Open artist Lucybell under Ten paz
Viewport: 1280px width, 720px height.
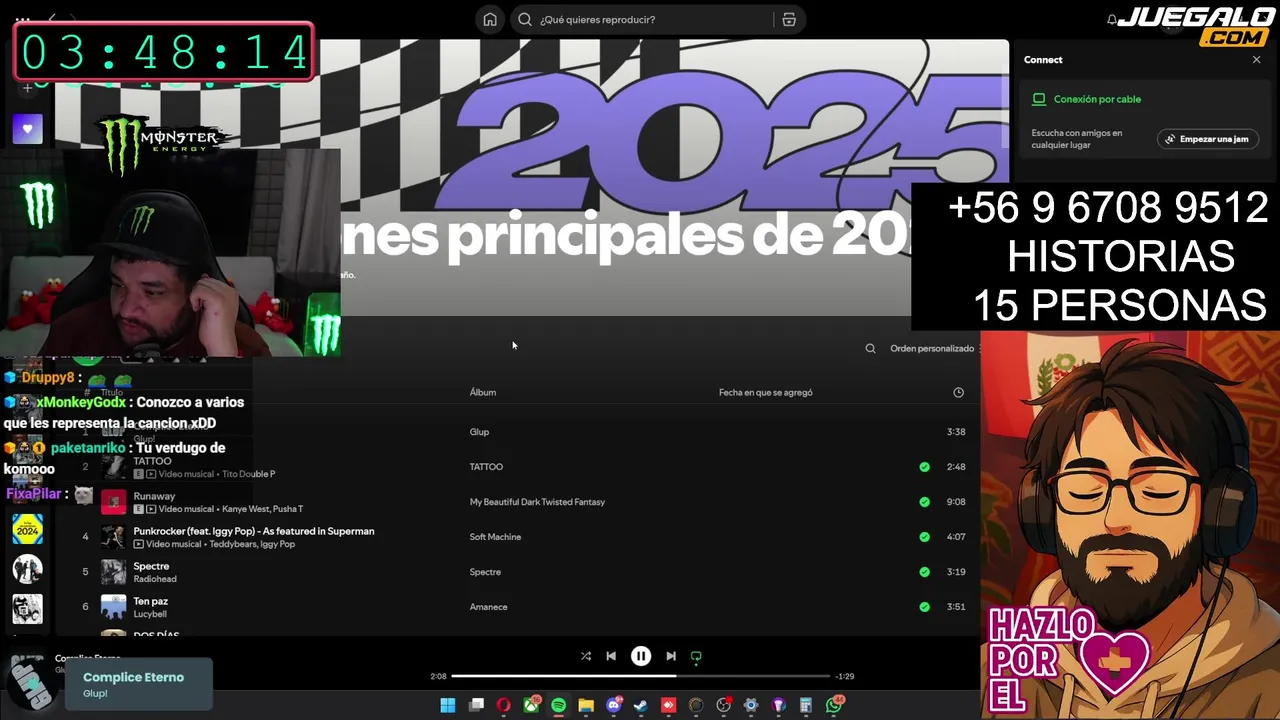point(150,614)
